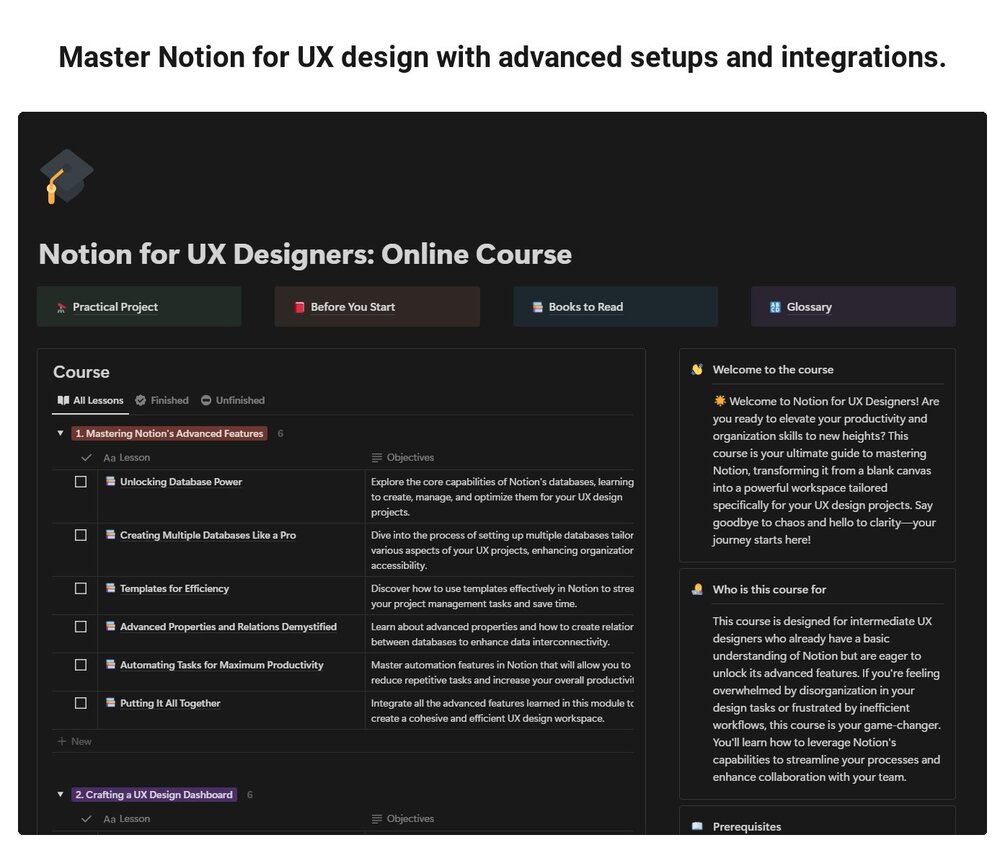Click the Objectives lines icon in group 1
1005x853 pixels.
tap(377, 458)
